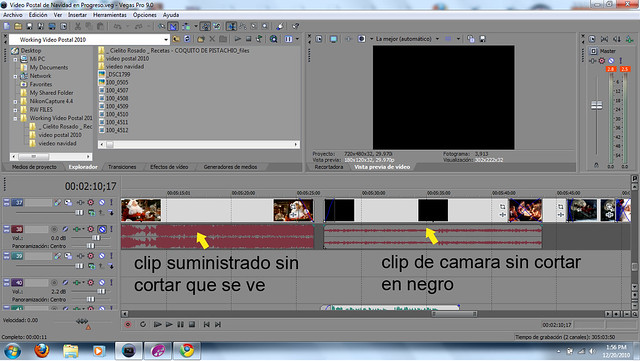Open the Herramientas menu
This screenshot has width=640, height=361.
pyautogui.click(x=110, y=15)
